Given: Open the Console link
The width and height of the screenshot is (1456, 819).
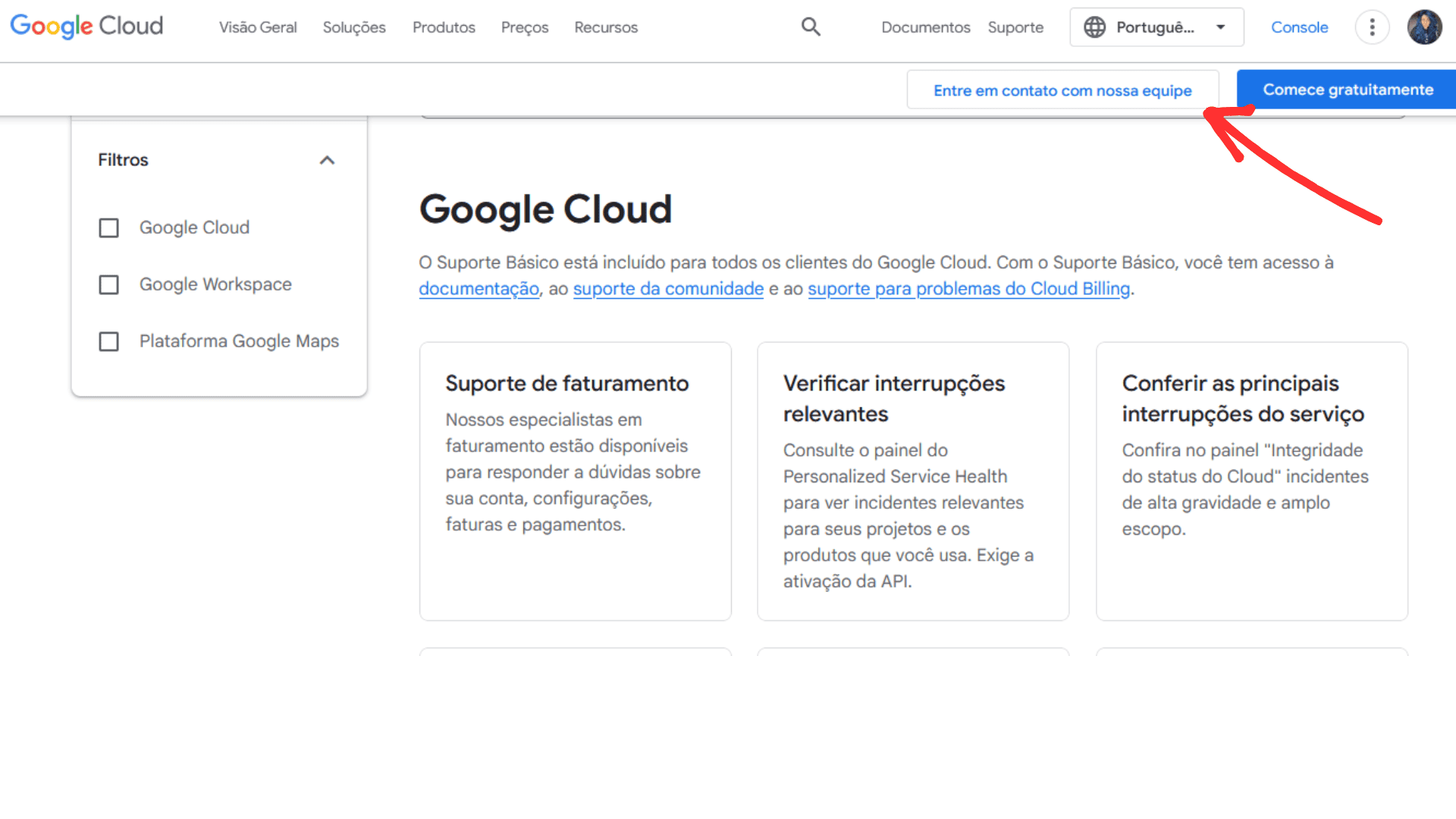Looking at the screenshot, I should pos(1299,27).
